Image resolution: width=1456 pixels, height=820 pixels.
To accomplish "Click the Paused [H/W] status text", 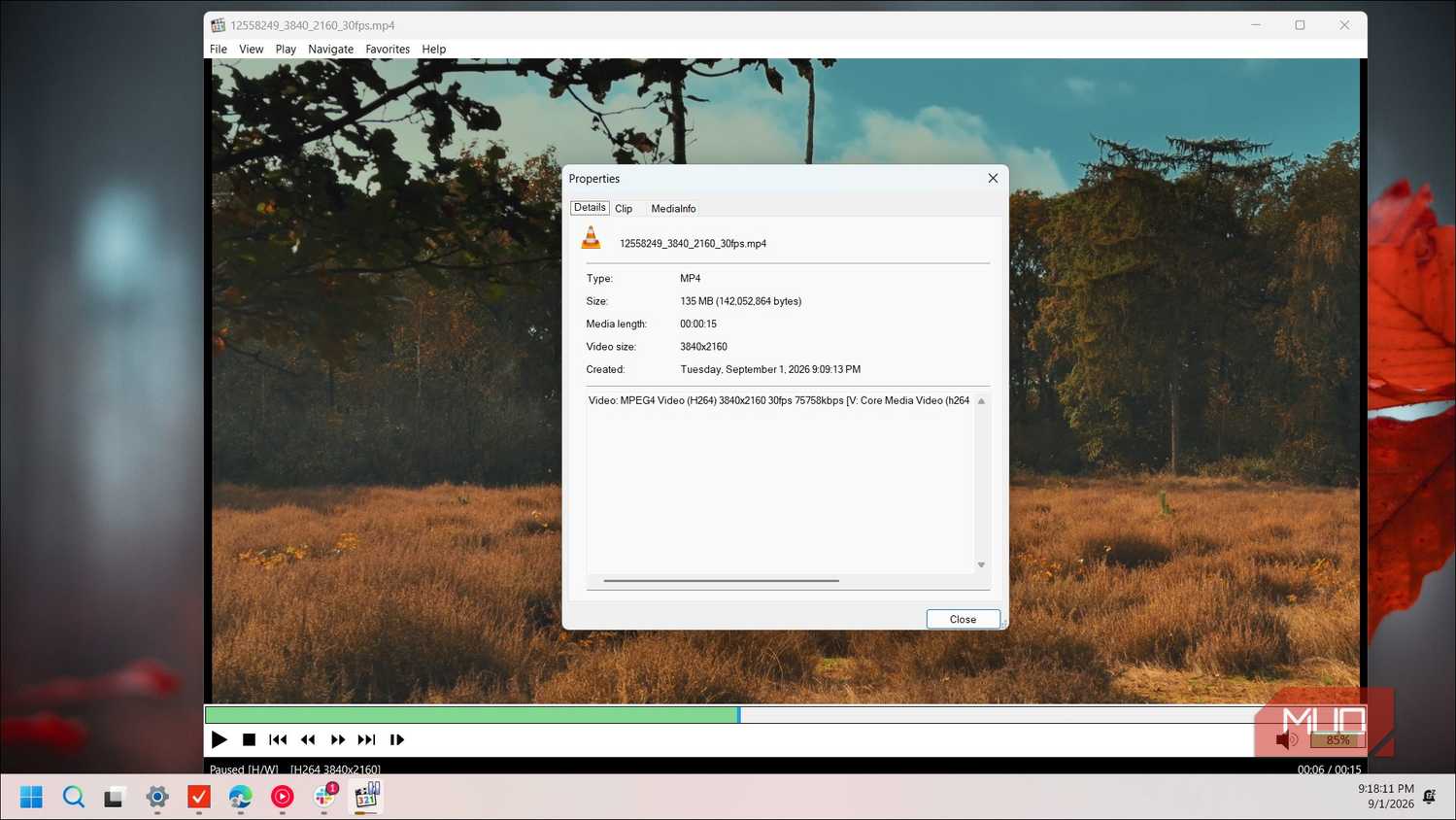I will click(244, 769).
